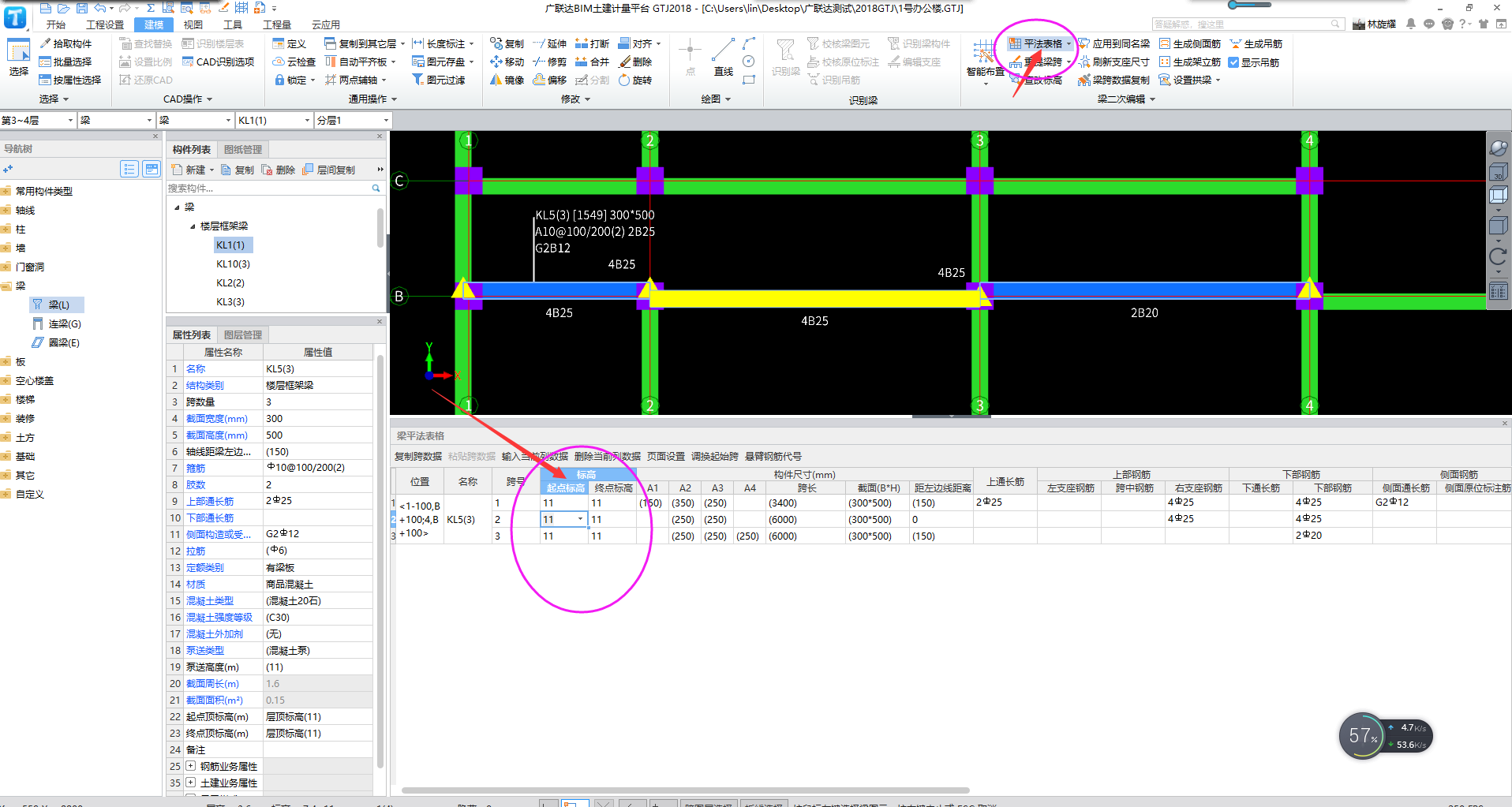
Task: Click the 起点标高 cell in row 2
Action: (x=563, y=519)
